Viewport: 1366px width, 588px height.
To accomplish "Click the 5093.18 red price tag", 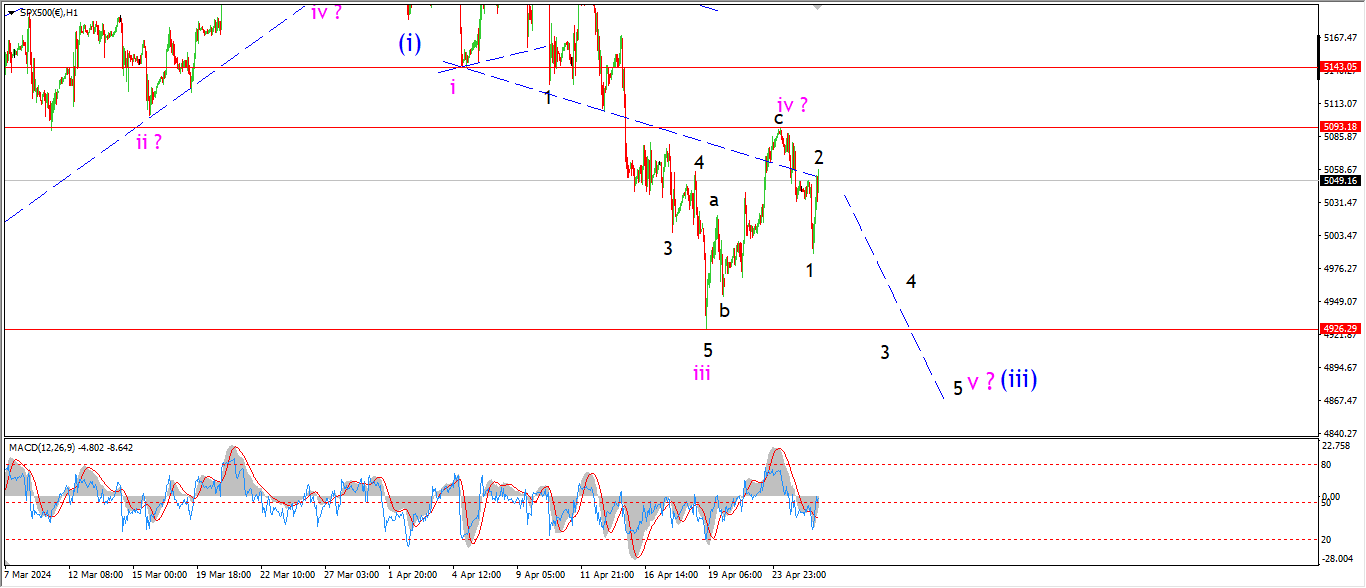I will [1339, 127].
